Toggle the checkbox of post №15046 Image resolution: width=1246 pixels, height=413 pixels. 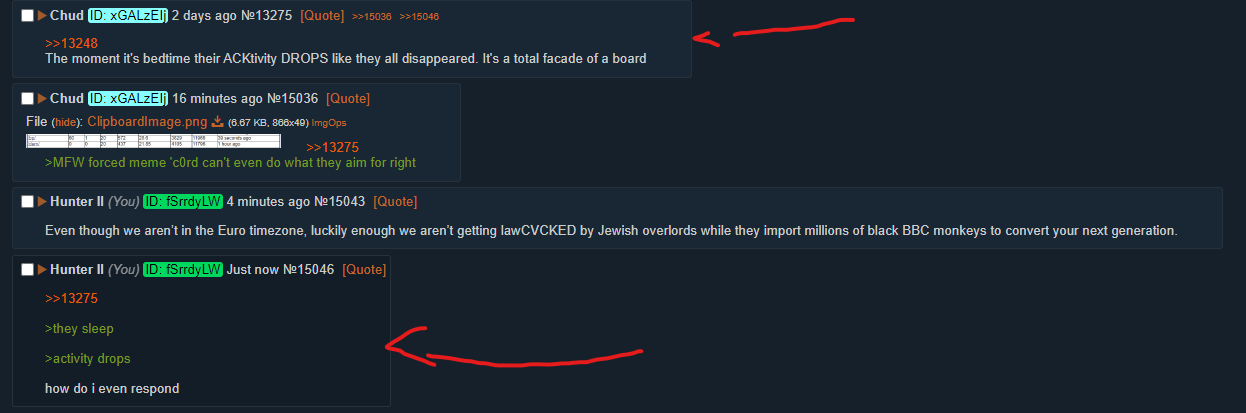tap(28, 270)
